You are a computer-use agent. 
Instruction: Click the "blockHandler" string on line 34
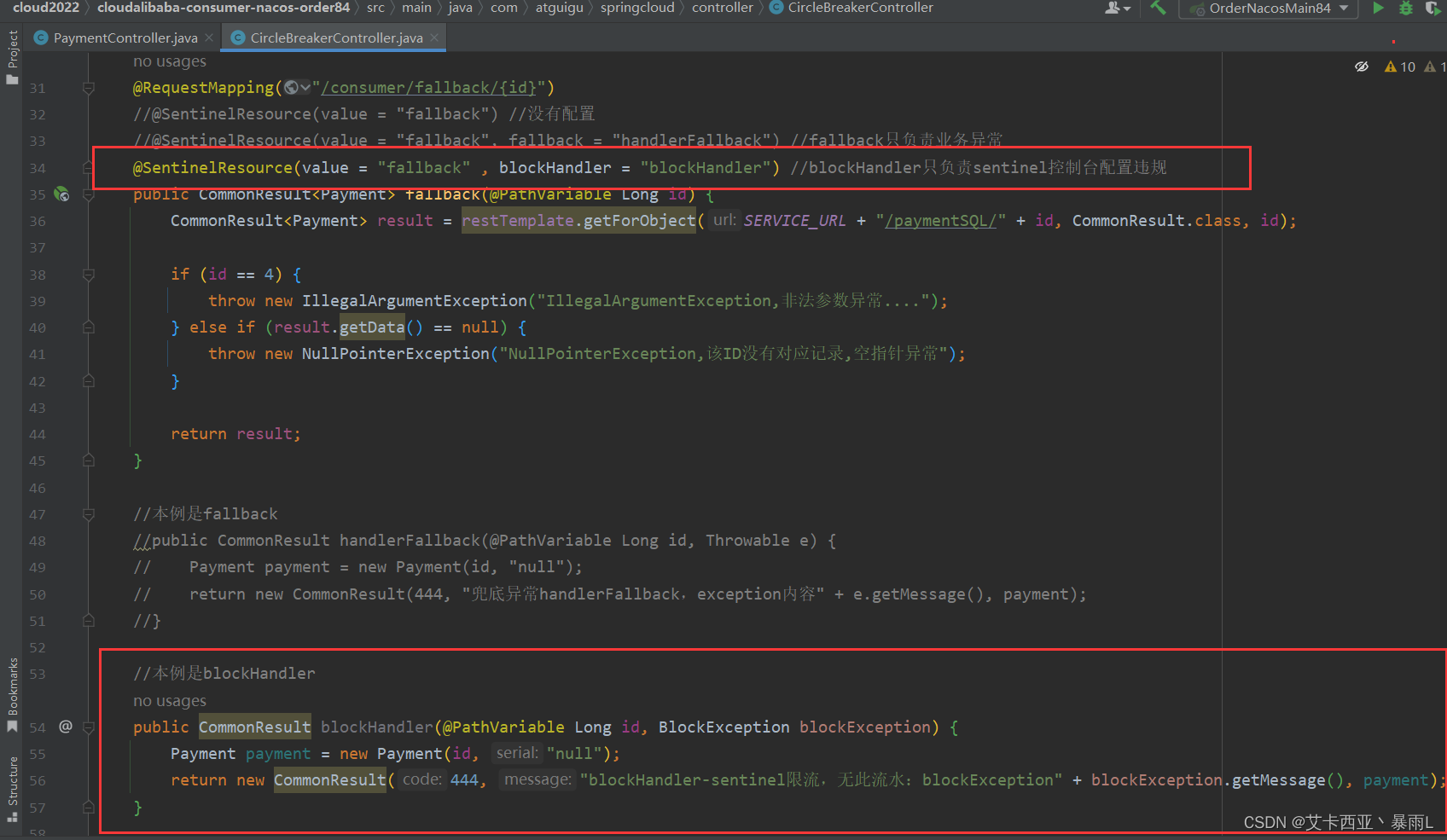click(x=705, y=168)
